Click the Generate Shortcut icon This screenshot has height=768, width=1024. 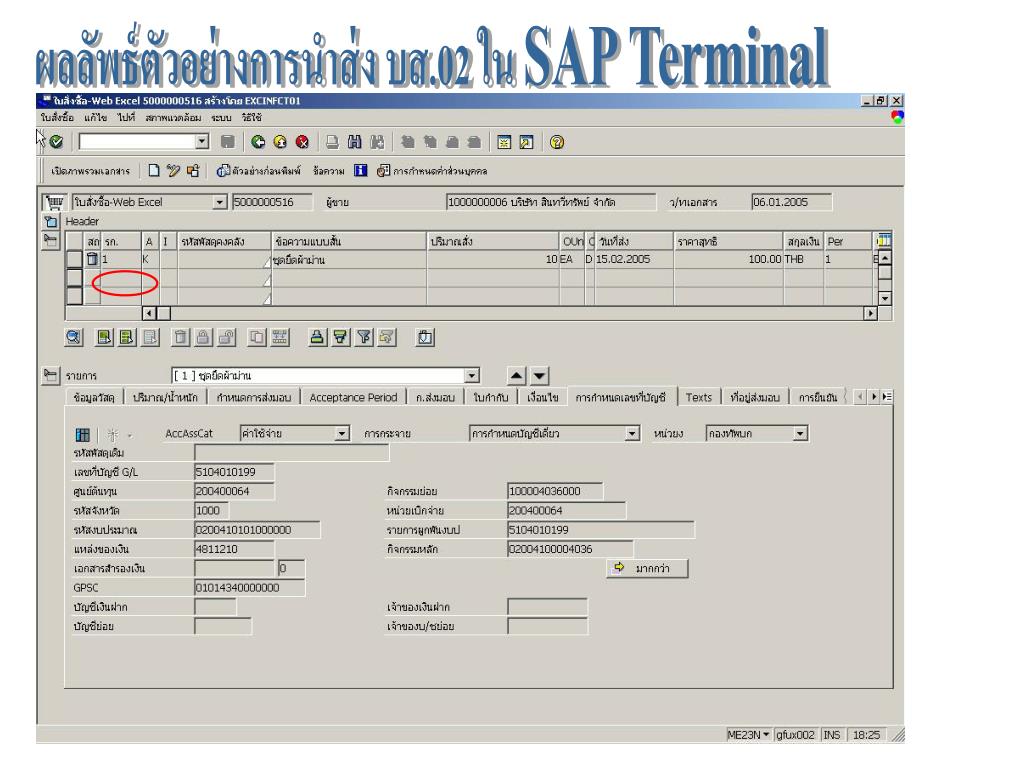526,142
